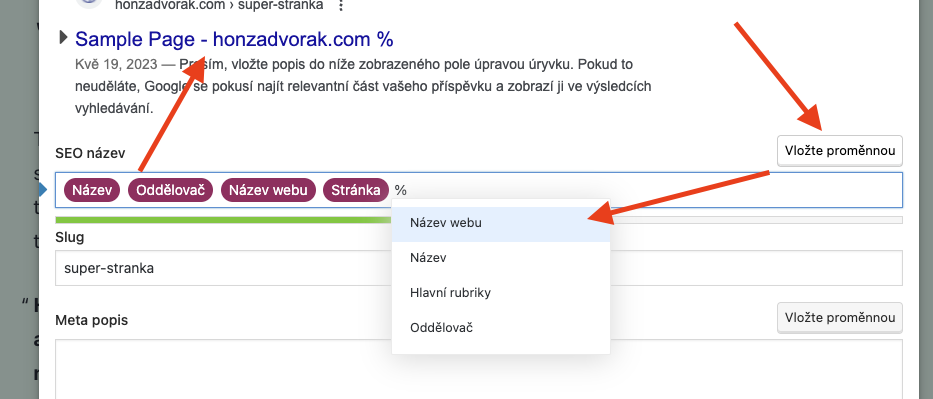The height and width of the screenshot is (399, 933).
Task: Click Vložte proměnnou button for Meta popis
Action: 840,318
